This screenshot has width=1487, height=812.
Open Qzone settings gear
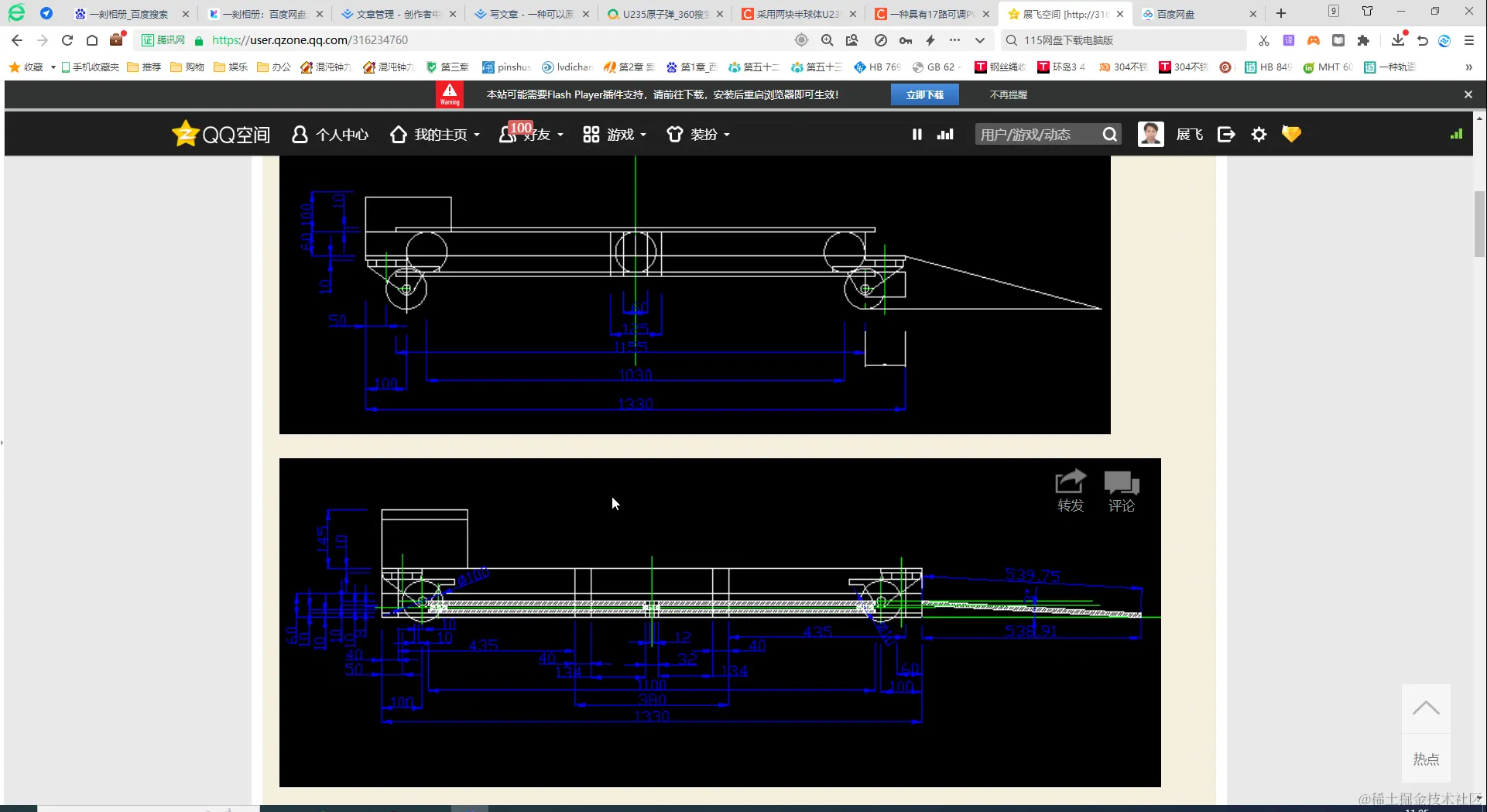(x=1259, y=135)
